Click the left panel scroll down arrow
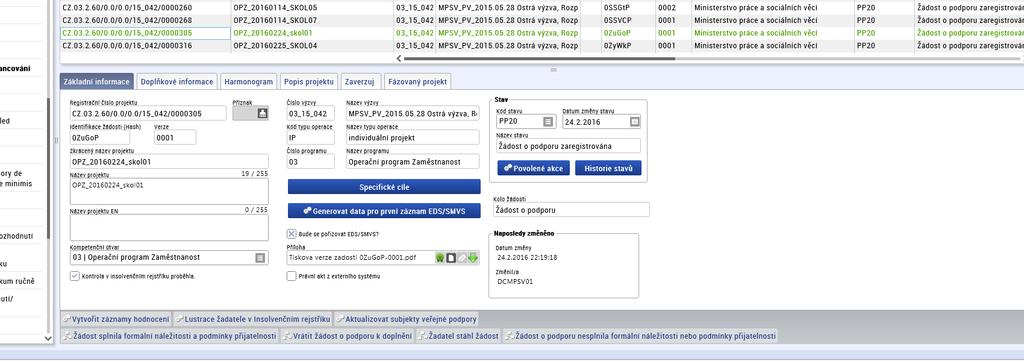1024x361 pixels. pos(48,338)
